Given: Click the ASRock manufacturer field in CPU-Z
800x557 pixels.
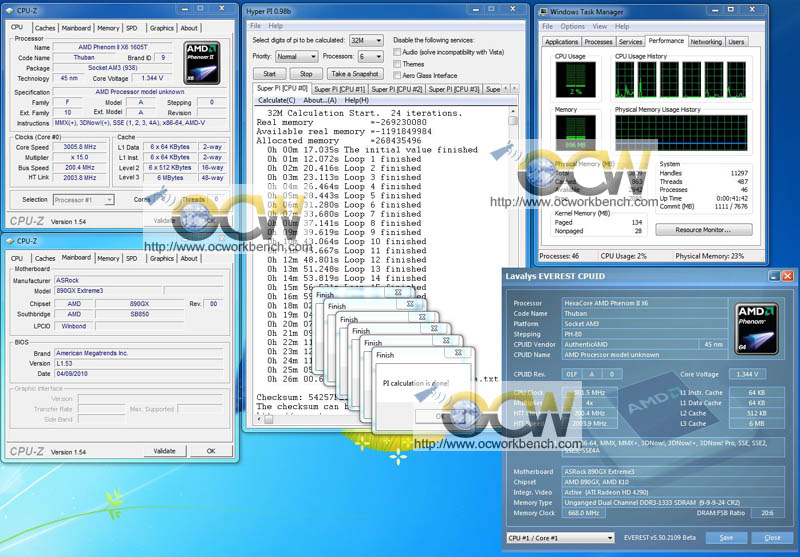Looking at the screenshot, I should [x=139, y=281].
